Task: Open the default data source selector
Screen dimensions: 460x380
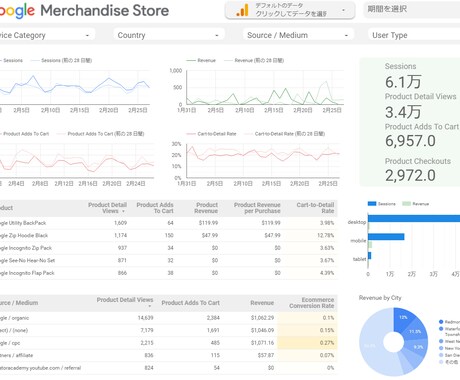Action: (x=290, y=10)
